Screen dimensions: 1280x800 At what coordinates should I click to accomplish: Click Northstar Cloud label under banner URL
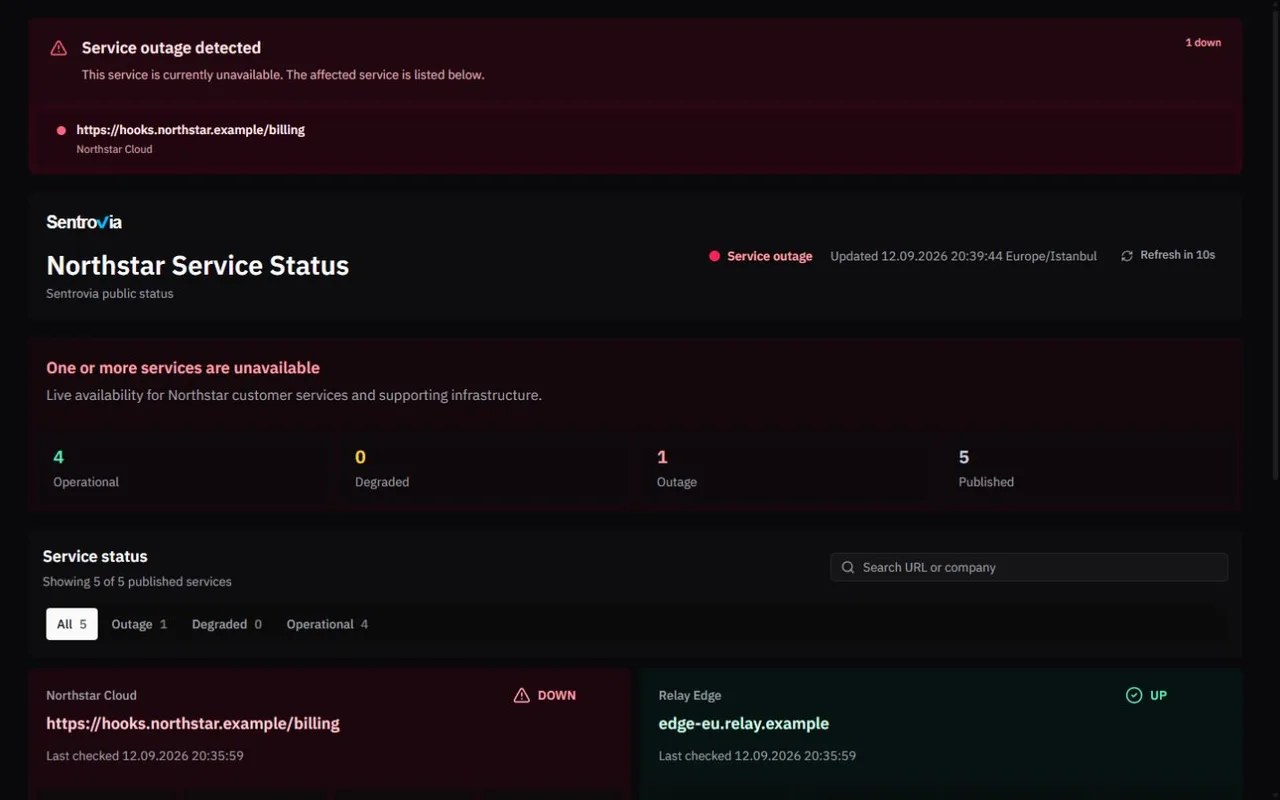(x=114, y=149)
